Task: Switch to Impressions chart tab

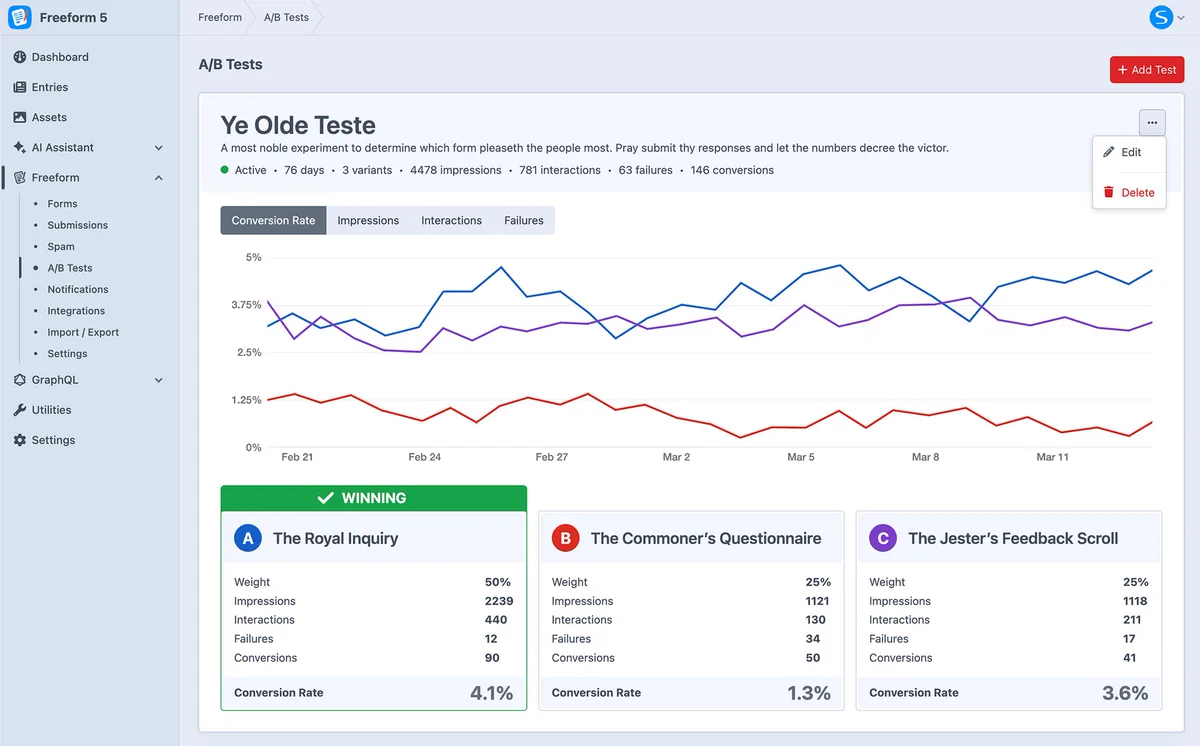Action: 368,220
